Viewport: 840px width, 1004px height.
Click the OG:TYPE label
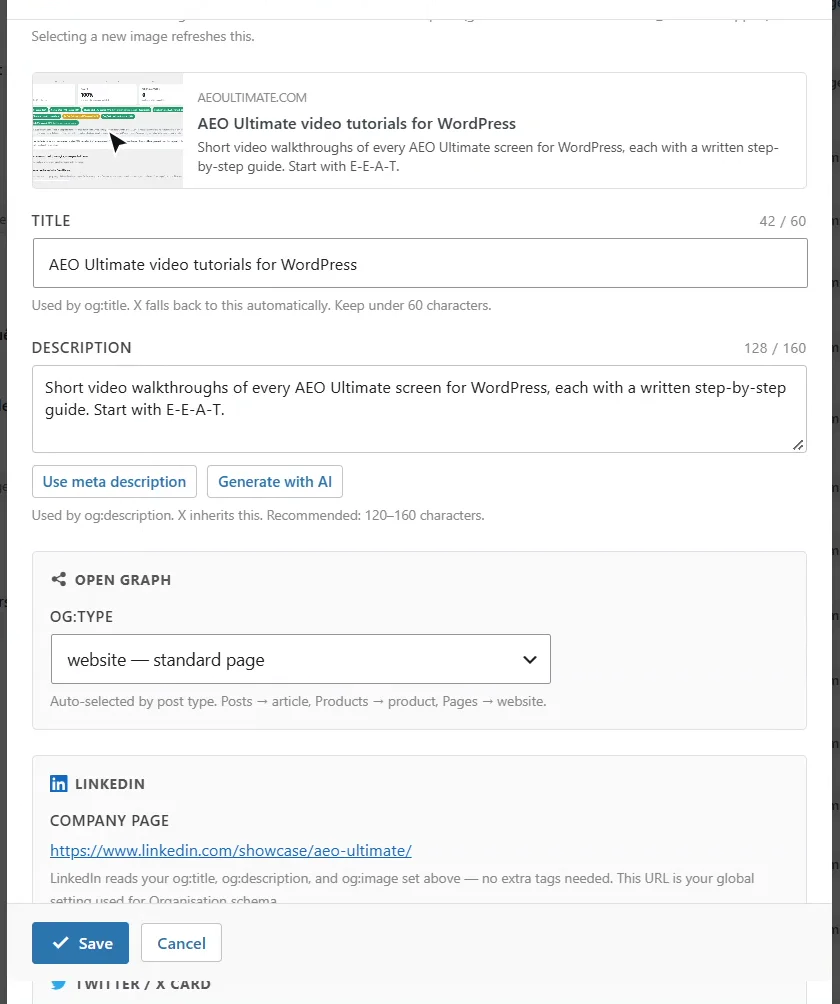point(81,617)
